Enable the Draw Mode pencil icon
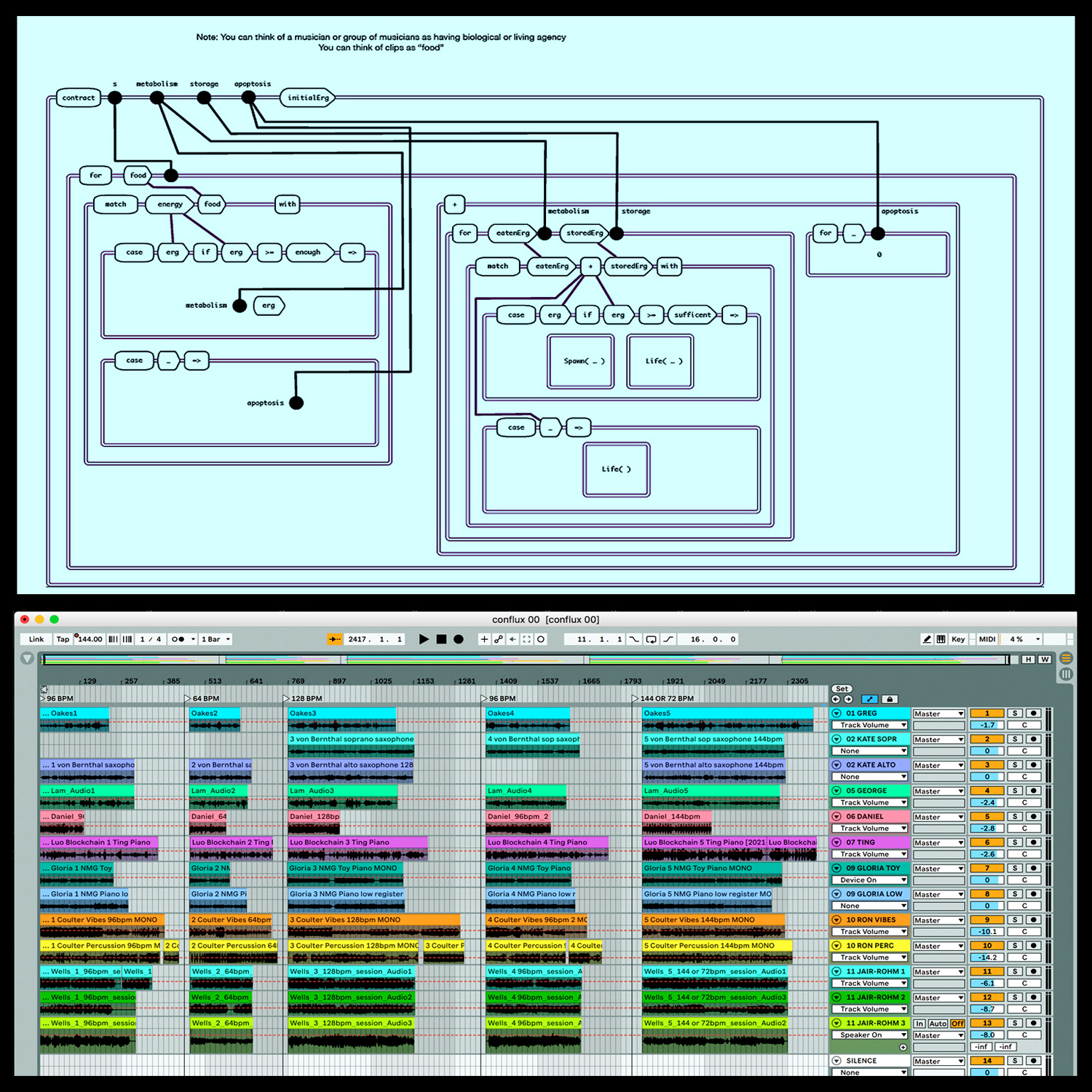The image size is (1092, 1092). 927,639
